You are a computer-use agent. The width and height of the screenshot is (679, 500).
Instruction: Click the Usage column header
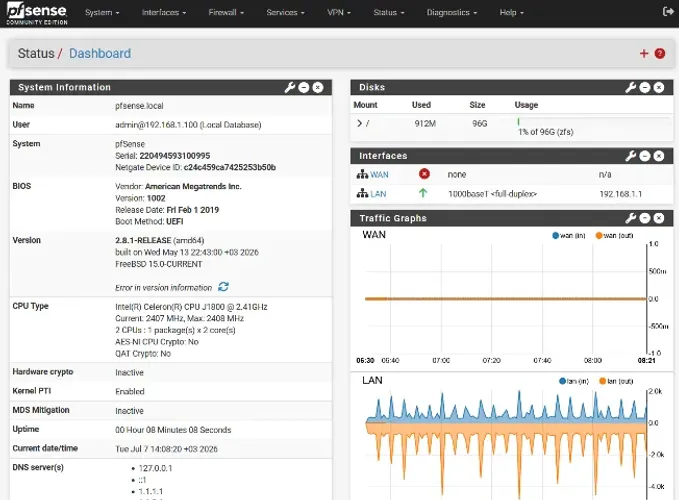pyautogui.click(x=526, y=105)
